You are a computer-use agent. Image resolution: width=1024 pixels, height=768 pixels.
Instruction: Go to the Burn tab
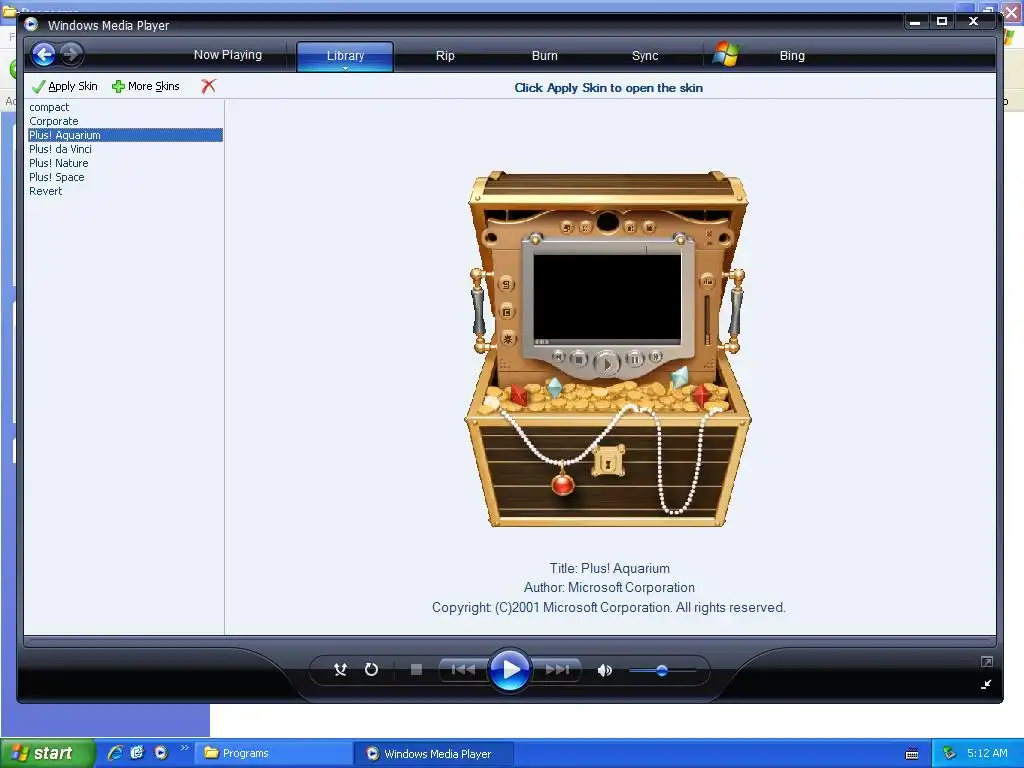click(x=544, y=56)
